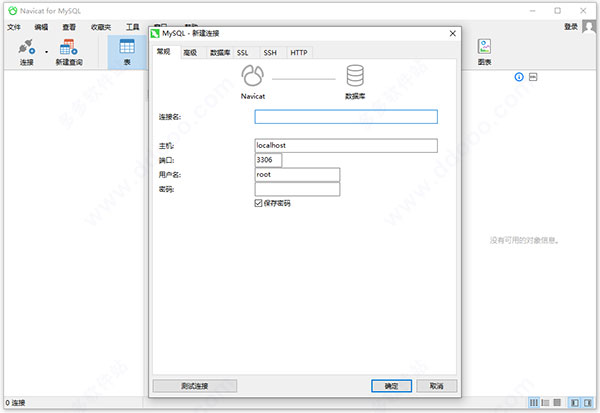
Task: Click the Navicat app logo in title bar
Action: pyautogui.click(x=13, y=11)
